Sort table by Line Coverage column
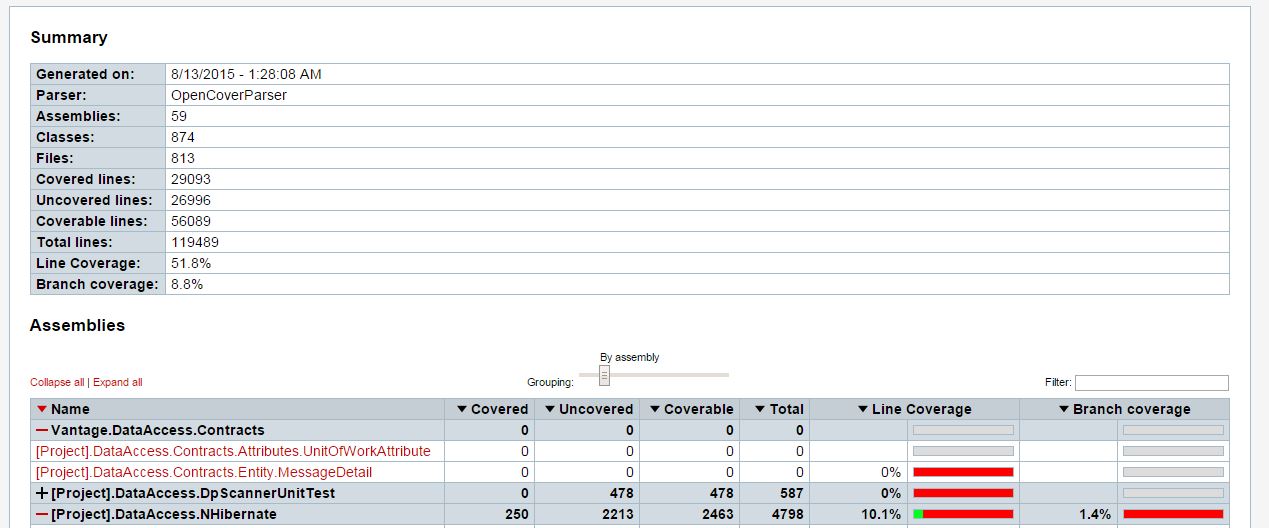This screenshot has height=528, width=1269. [x=915, y=409]
